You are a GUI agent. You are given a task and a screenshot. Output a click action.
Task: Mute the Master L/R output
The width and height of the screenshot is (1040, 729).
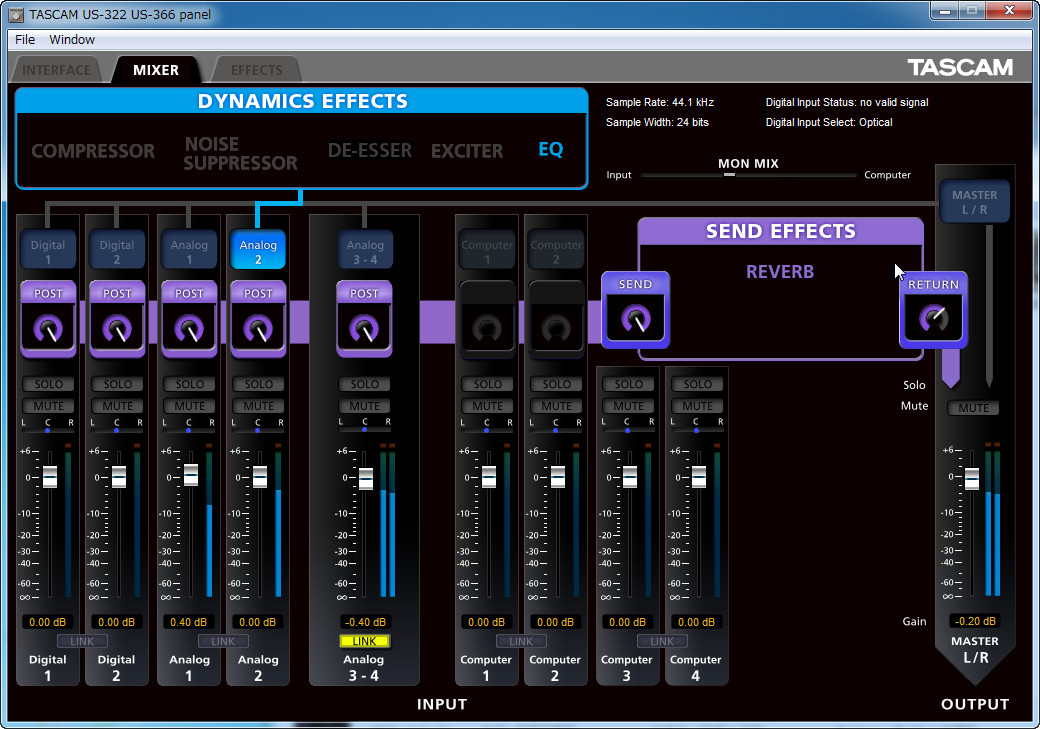[973, 408]
